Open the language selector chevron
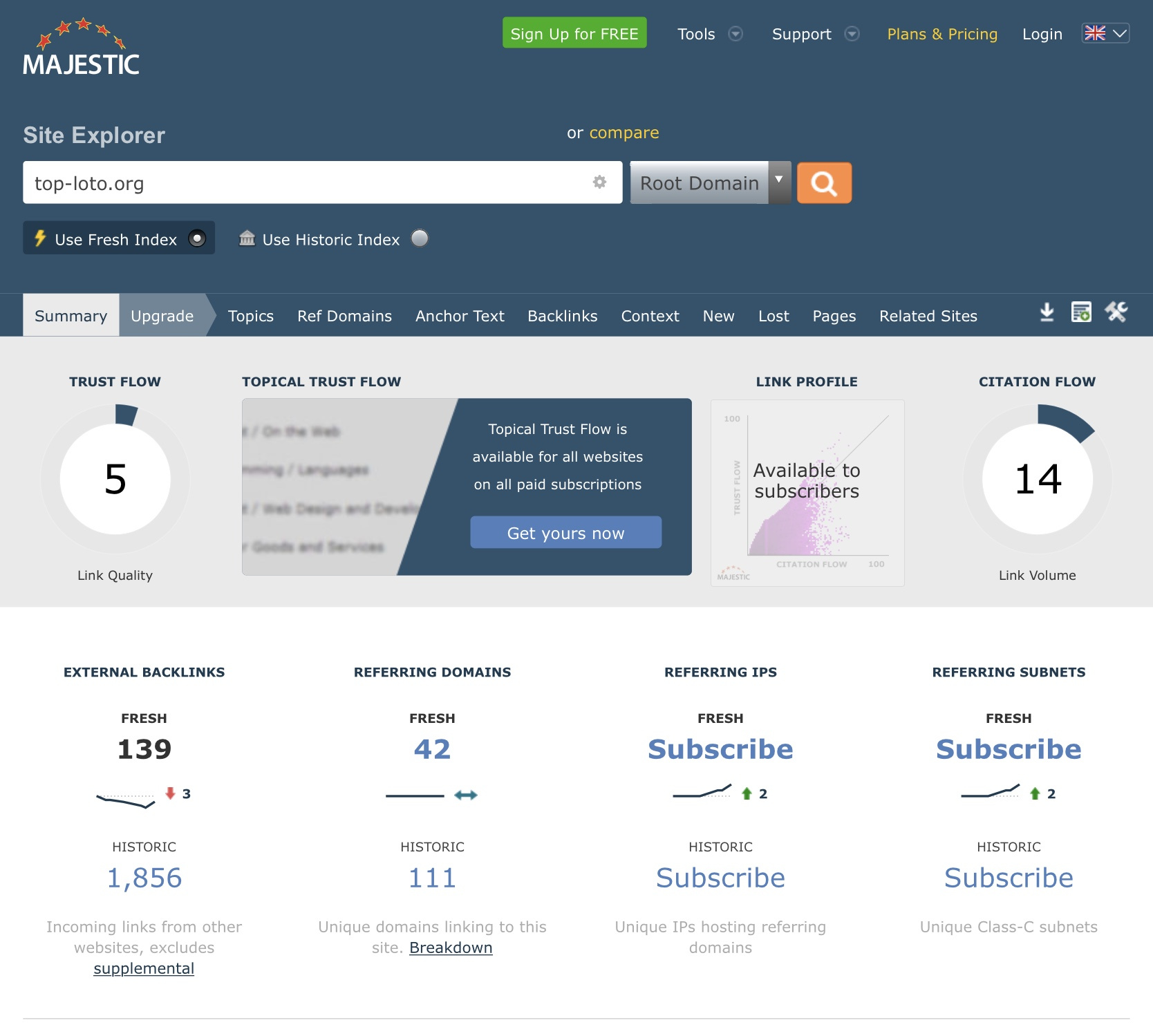1153x1036 pixels. click(x=1120, y=33)
